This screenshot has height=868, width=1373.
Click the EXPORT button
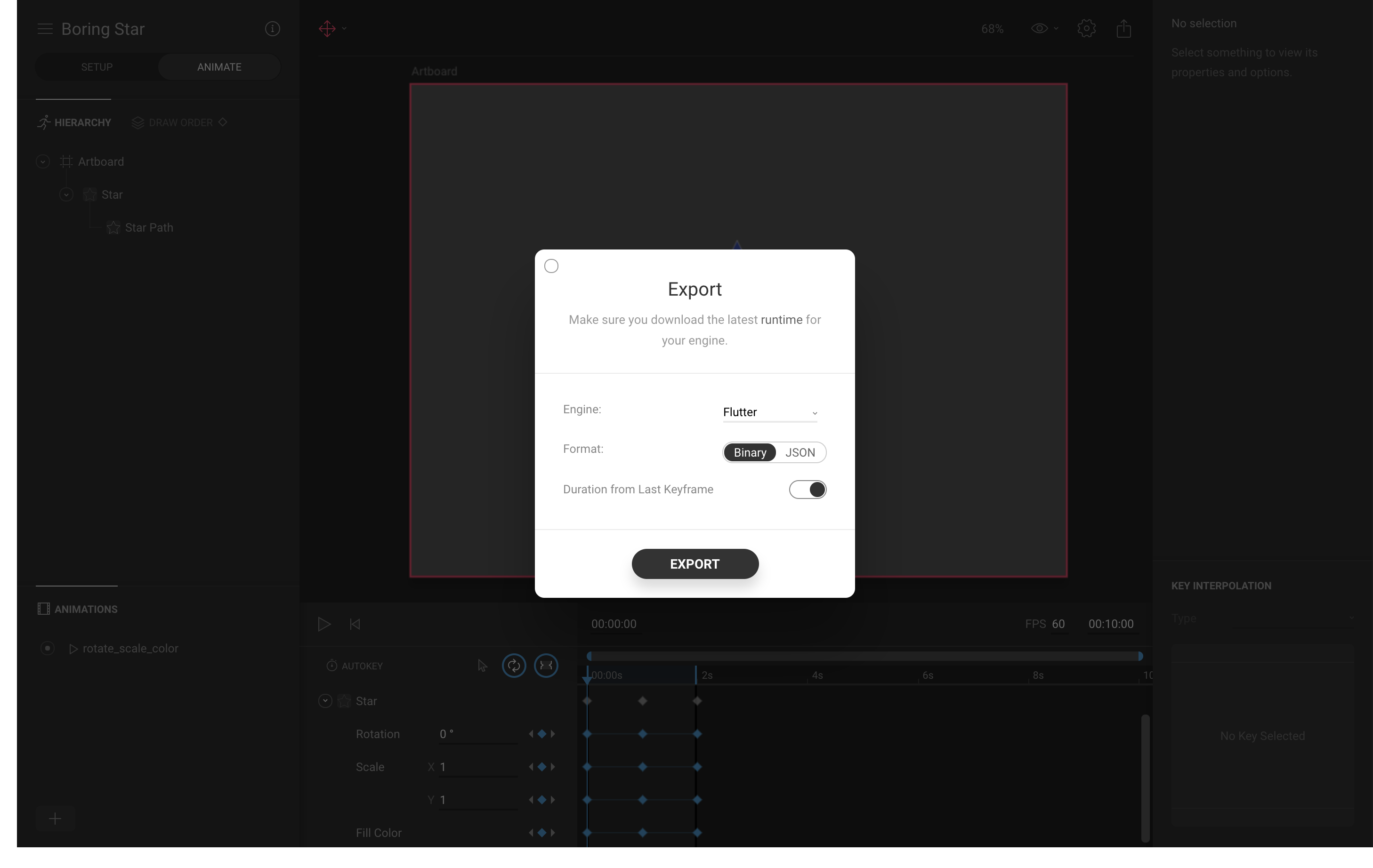coord(695,564)
